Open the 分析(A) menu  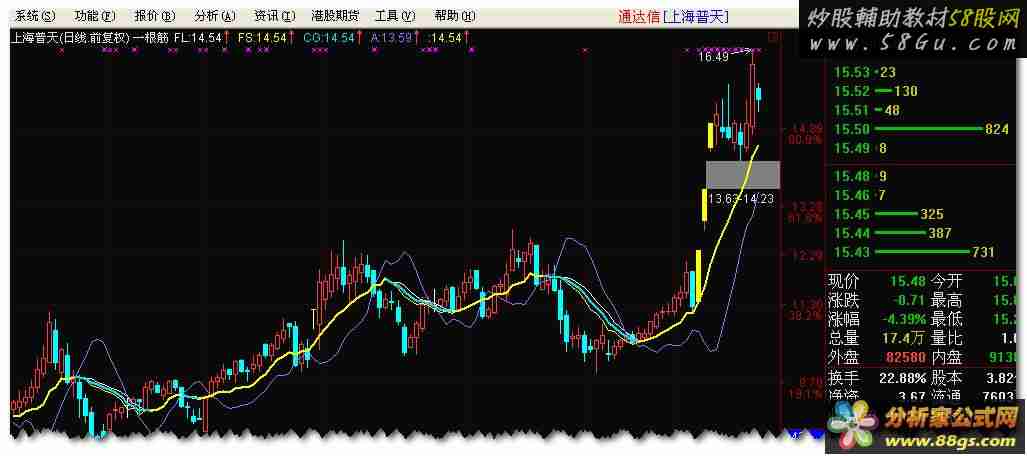[215, 16]
